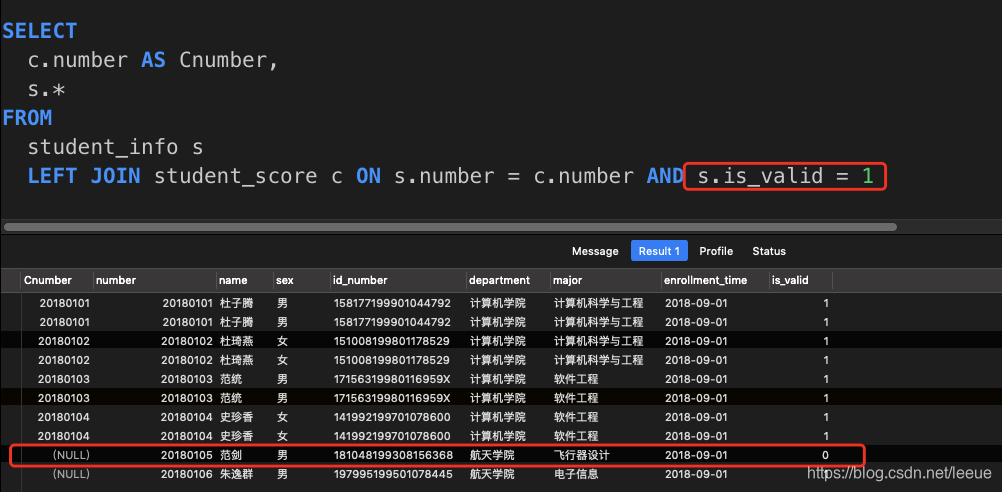Click the SELECT keyword in editor
The image size is (1002, 492).
tap(40, 31)
